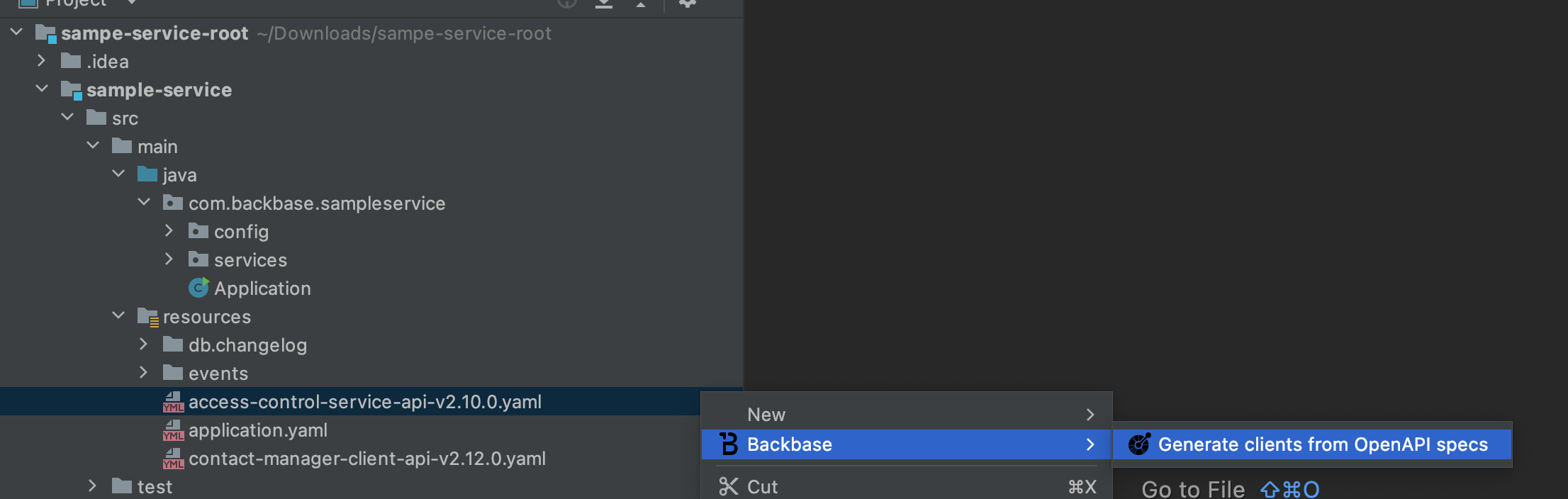Click the test folder icon
The height and width of the screenshot is (499, 1568).
click(122, 486)
